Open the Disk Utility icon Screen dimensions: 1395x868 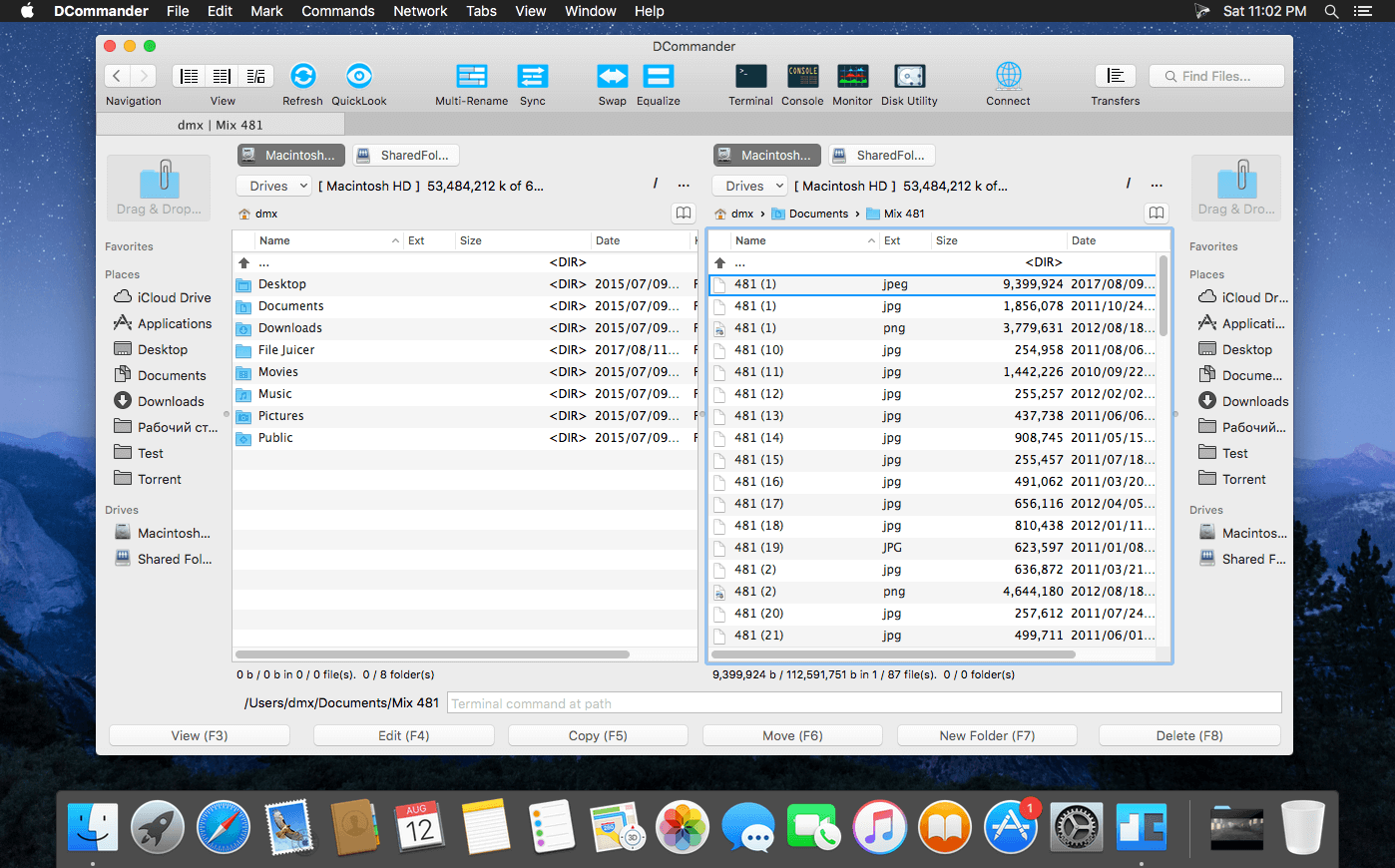click(910, 76)
